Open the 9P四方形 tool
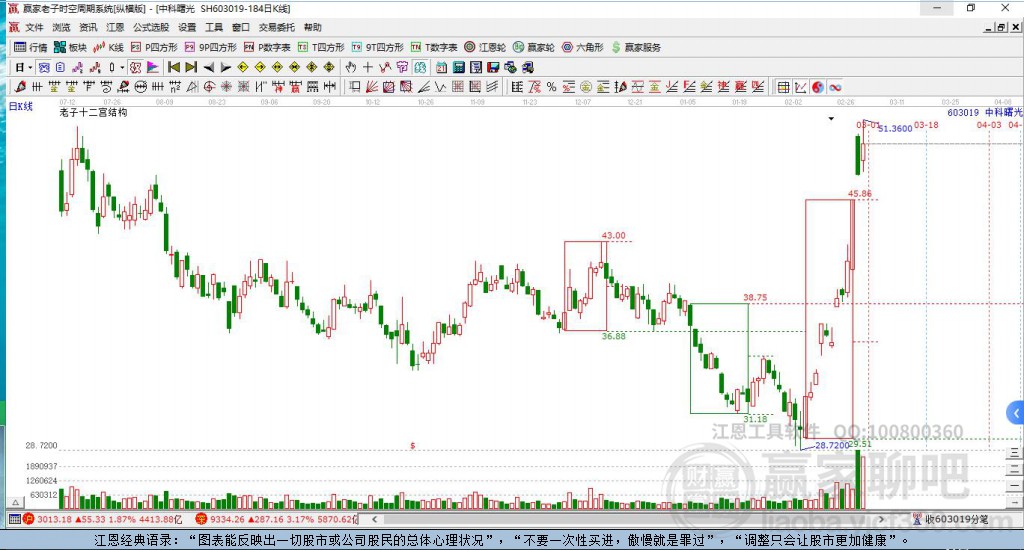 point(211,47)
